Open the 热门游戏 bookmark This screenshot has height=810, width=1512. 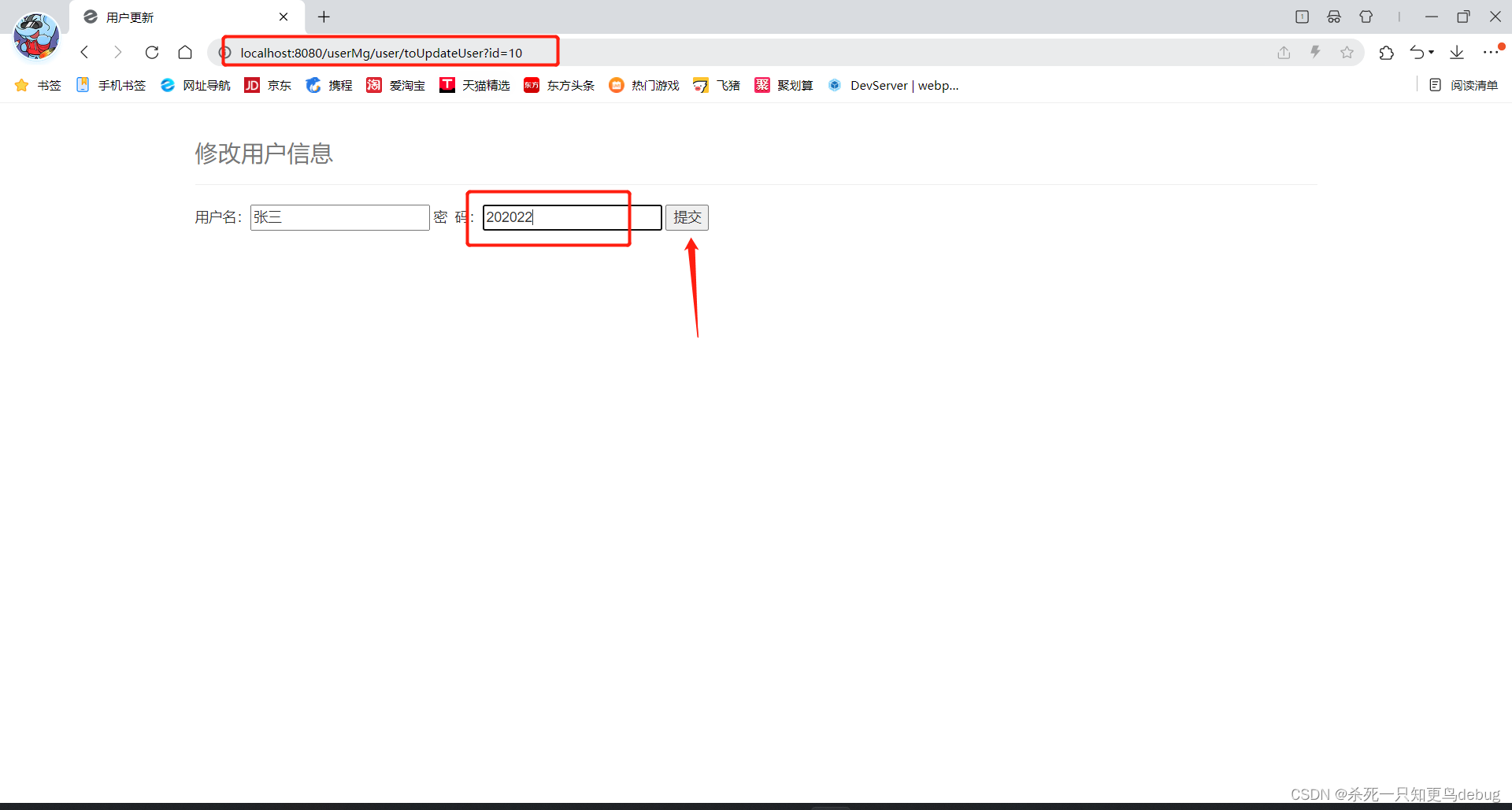[x=644, y=85]
